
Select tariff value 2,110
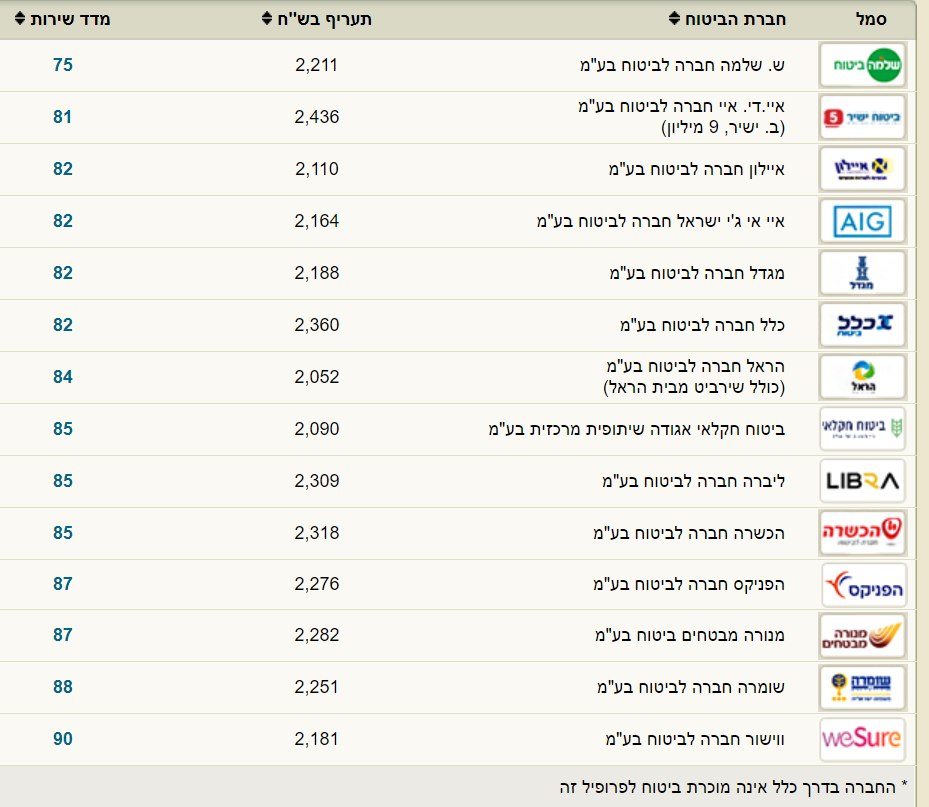coord(316,169)
